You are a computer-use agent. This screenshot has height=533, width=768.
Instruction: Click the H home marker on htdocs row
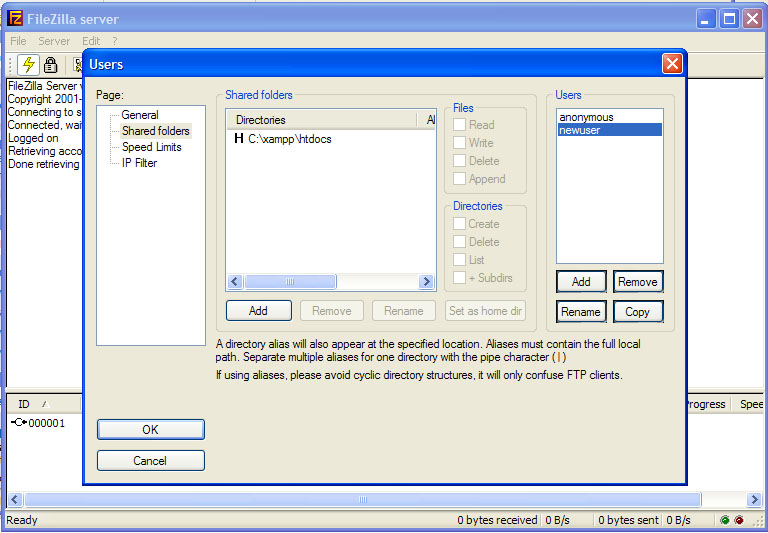tap(239, 139)
